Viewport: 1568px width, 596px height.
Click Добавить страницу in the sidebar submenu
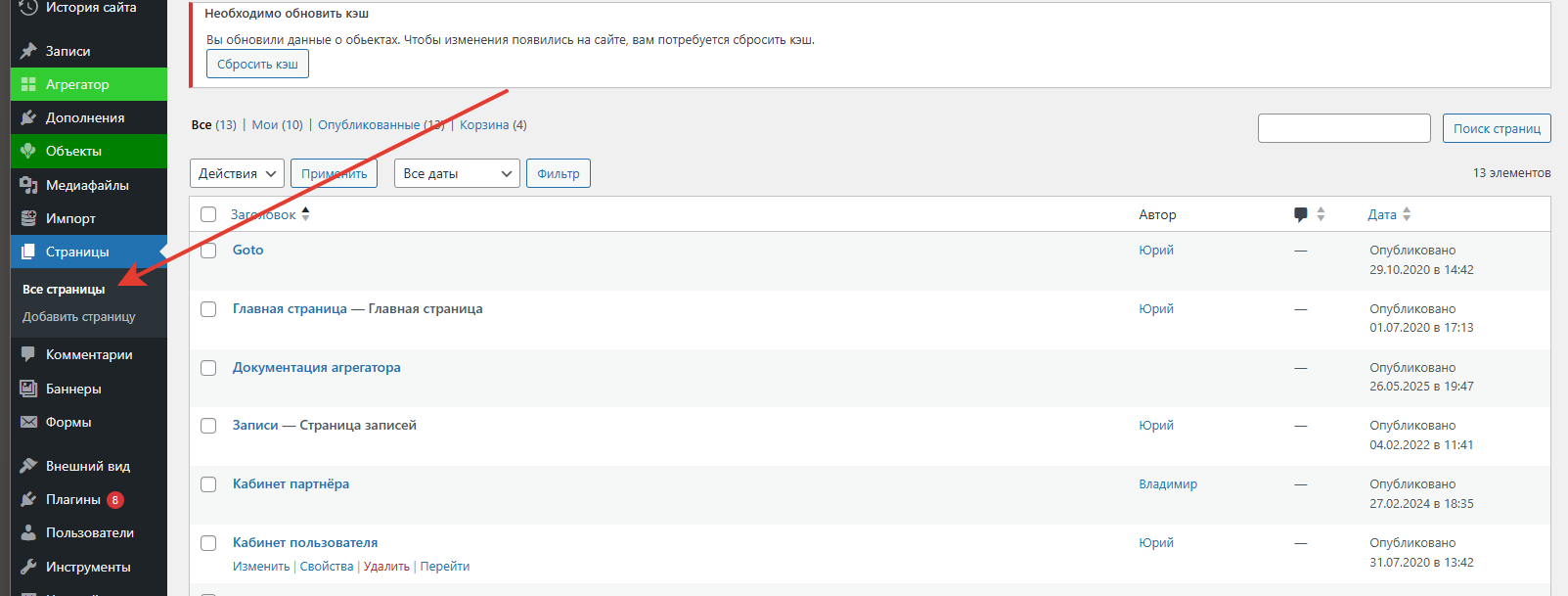pyautogui.click(x=79, y=316)
